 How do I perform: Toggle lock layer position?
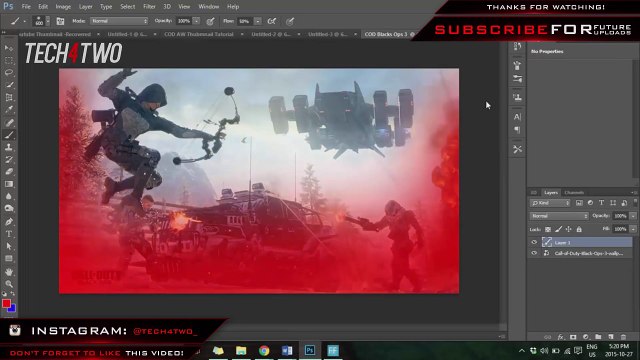[x=568, y=229]
